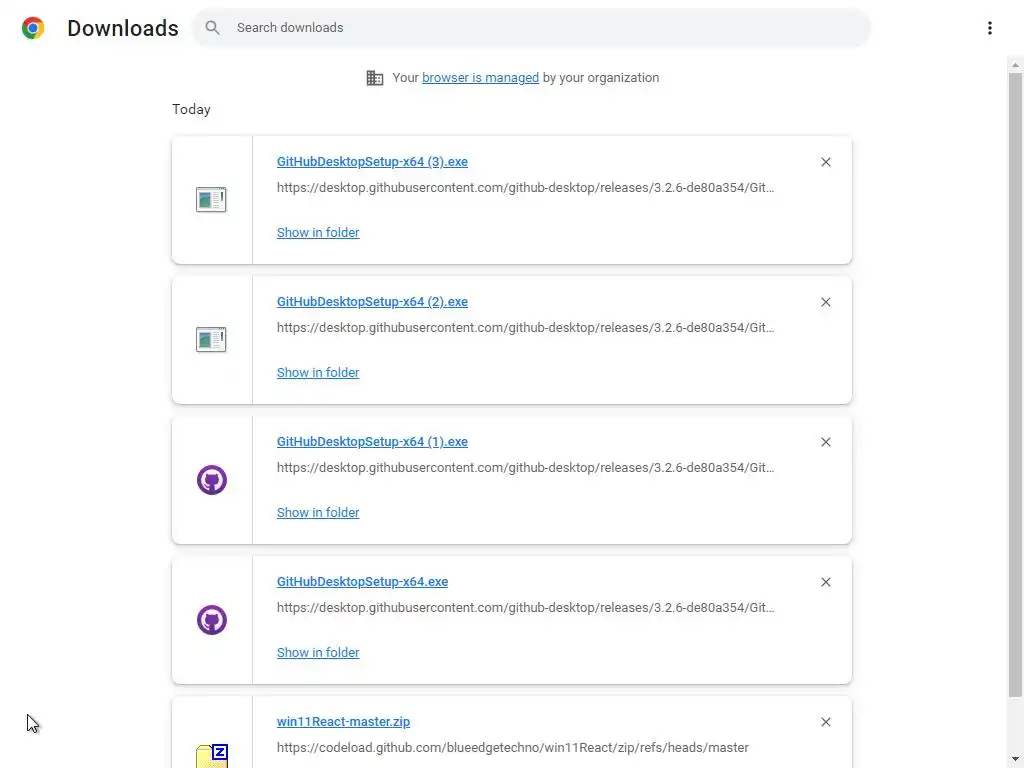The width and height of the screenshot is (1024, 768).
Task: Click the installer icon for GitHubDesktopSetup-x64 (3).exe
Action: point(211,200)
